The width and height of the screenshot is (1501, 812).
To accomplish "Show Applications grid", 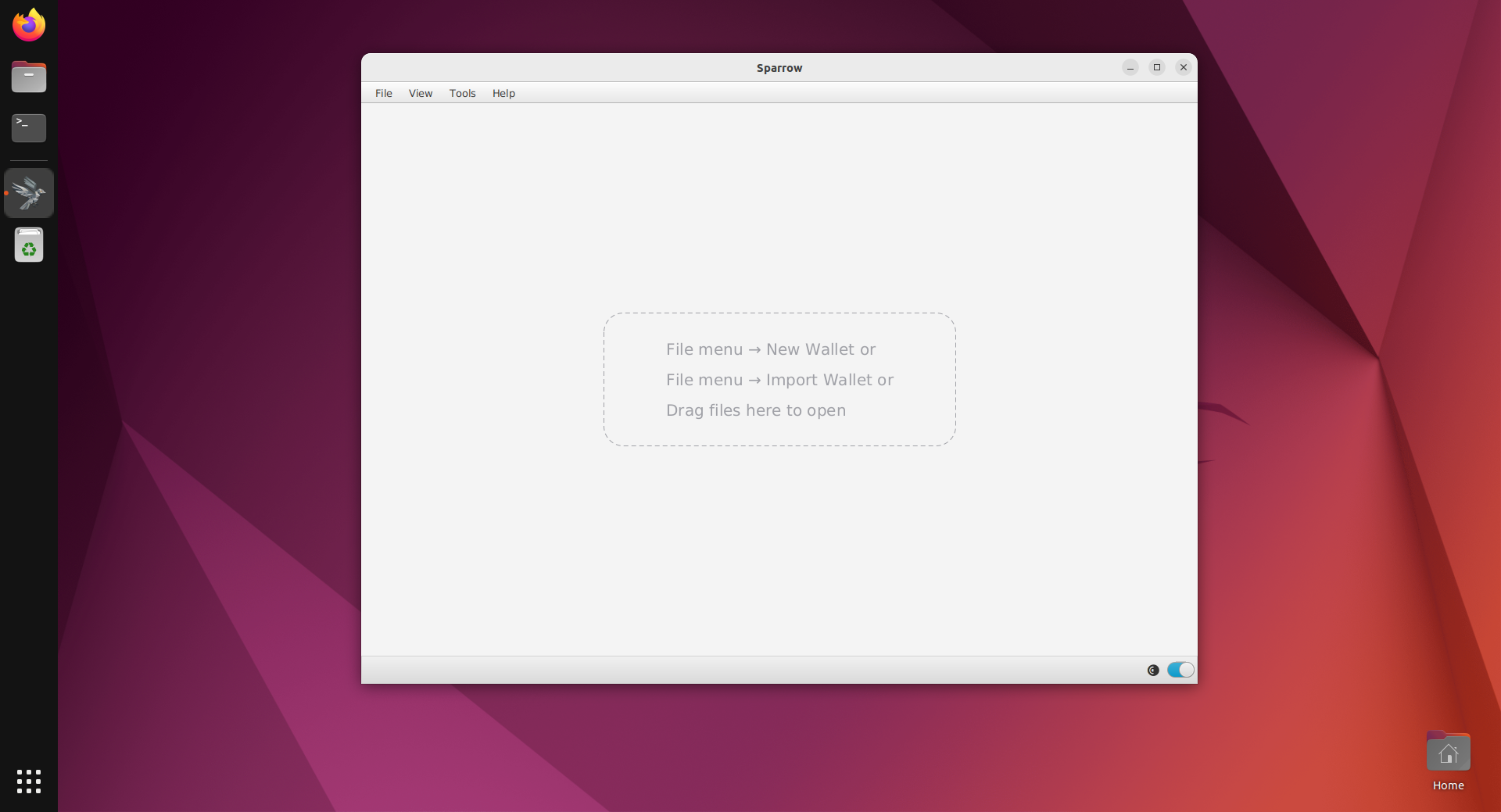I will (x=29, y=781).
